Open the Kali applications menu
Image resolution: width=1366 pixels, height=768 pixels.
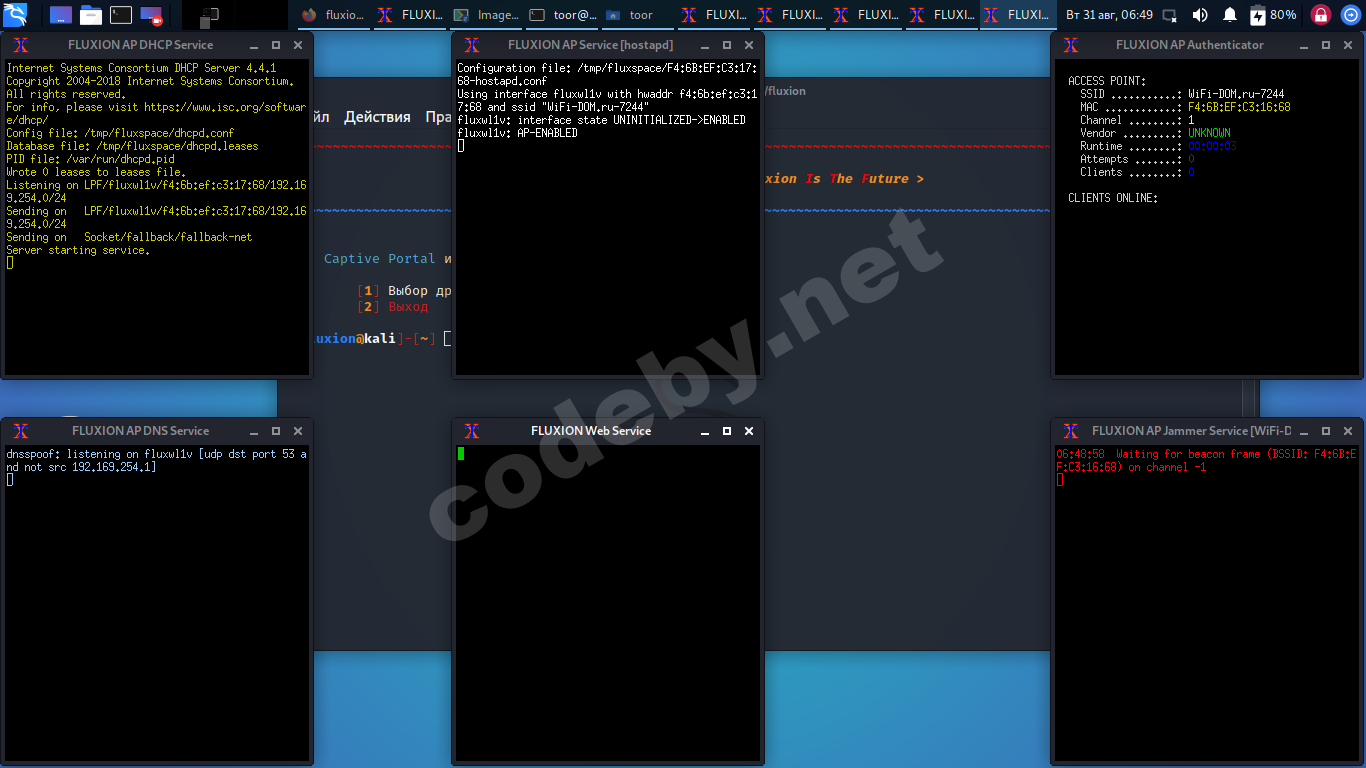click(x=15, y=15)
